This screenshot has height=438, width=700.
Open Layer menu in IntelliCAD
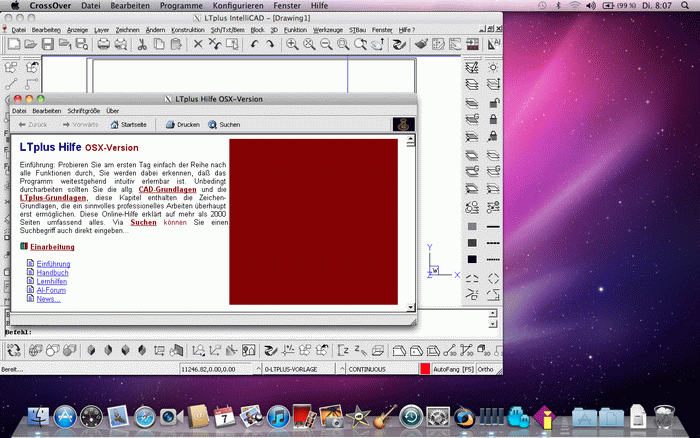[101, 30]
